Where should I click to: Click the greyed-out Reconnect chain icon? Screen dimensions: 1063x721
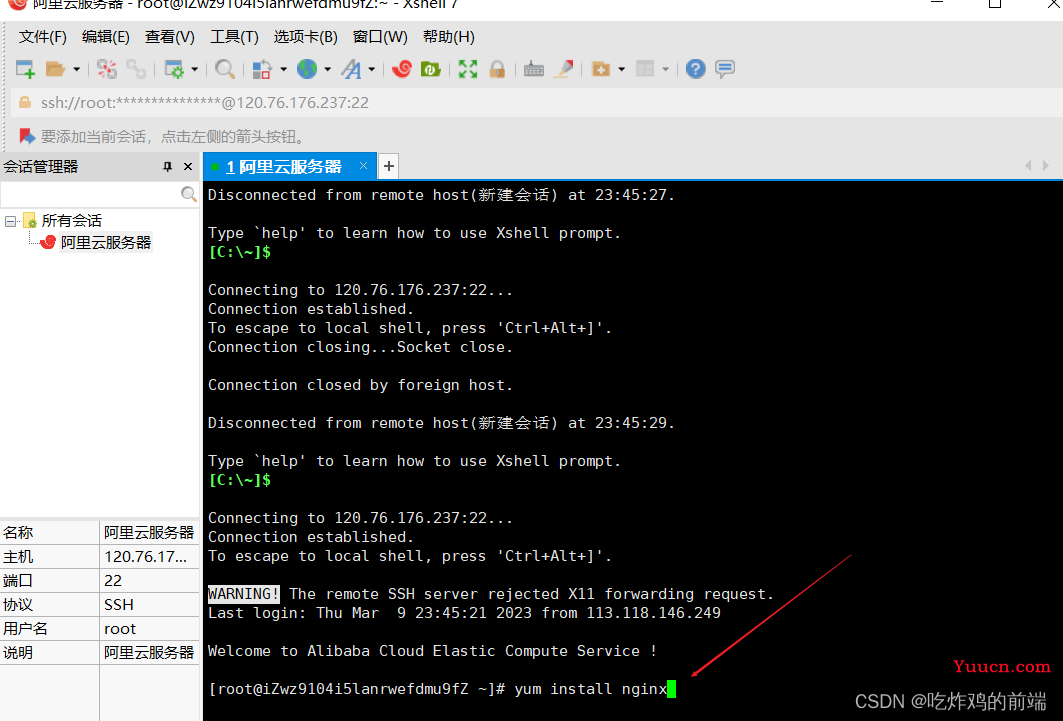coord(136,68)
